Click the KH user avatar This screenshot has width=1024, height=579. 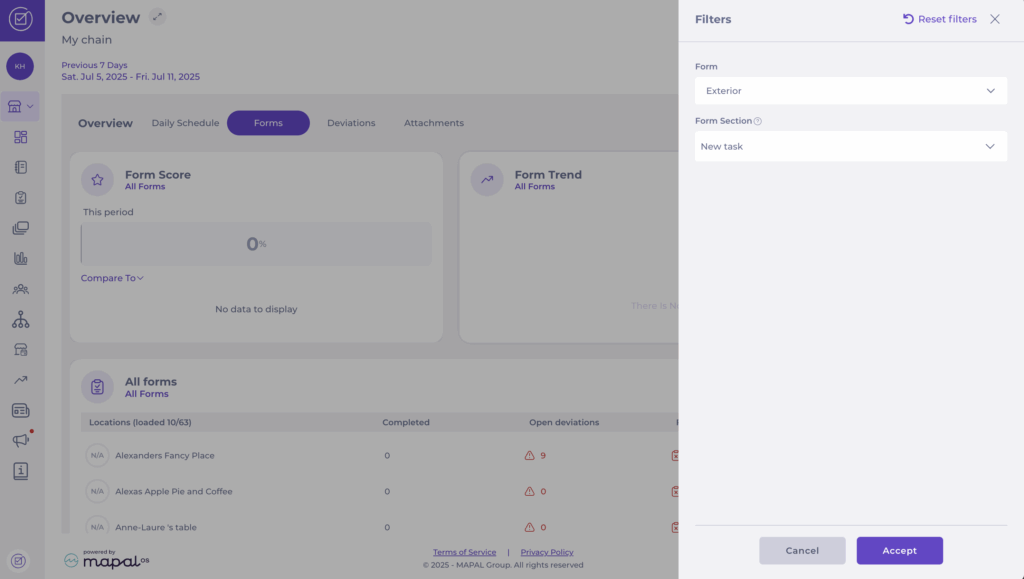pos(20,66)
